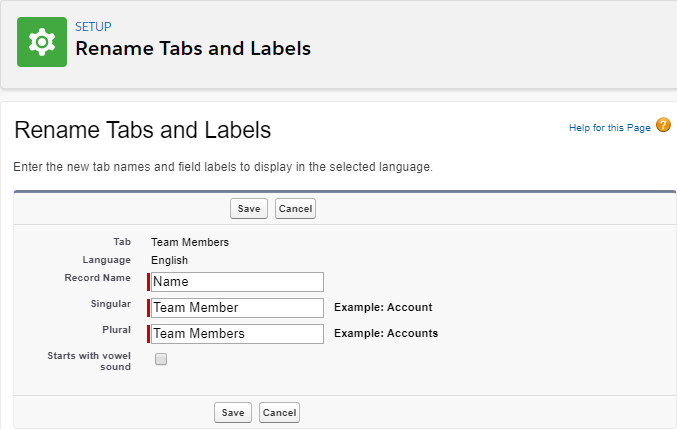Click the English language value
This screenshot has width=677, height=429.
(169, 260)
